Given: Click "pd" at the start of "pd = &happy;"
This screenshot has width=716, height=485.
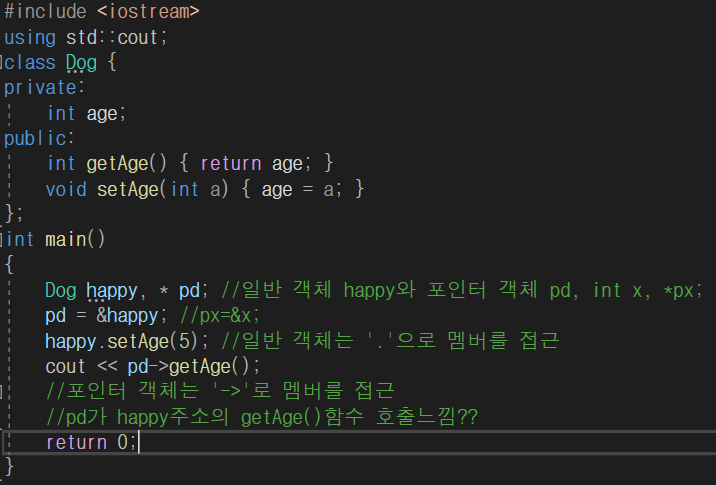Looking at the screenshot, I should [x=56, y=316].
